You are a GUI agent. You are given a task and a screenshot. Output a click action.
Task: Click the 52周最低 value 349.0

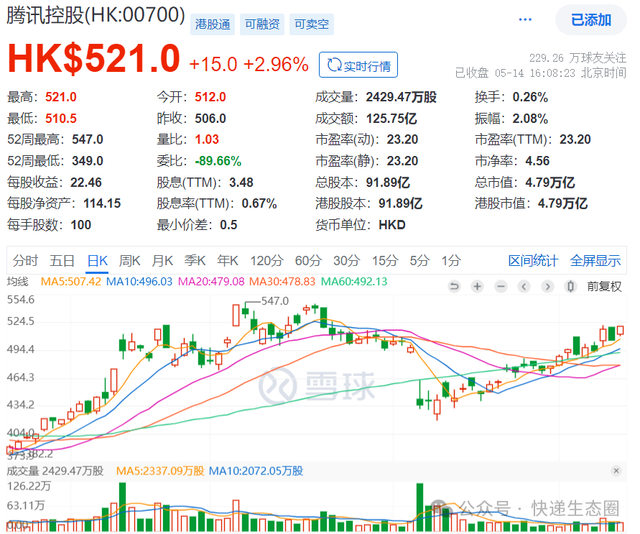pyautogui.click(x=87, y=161)
